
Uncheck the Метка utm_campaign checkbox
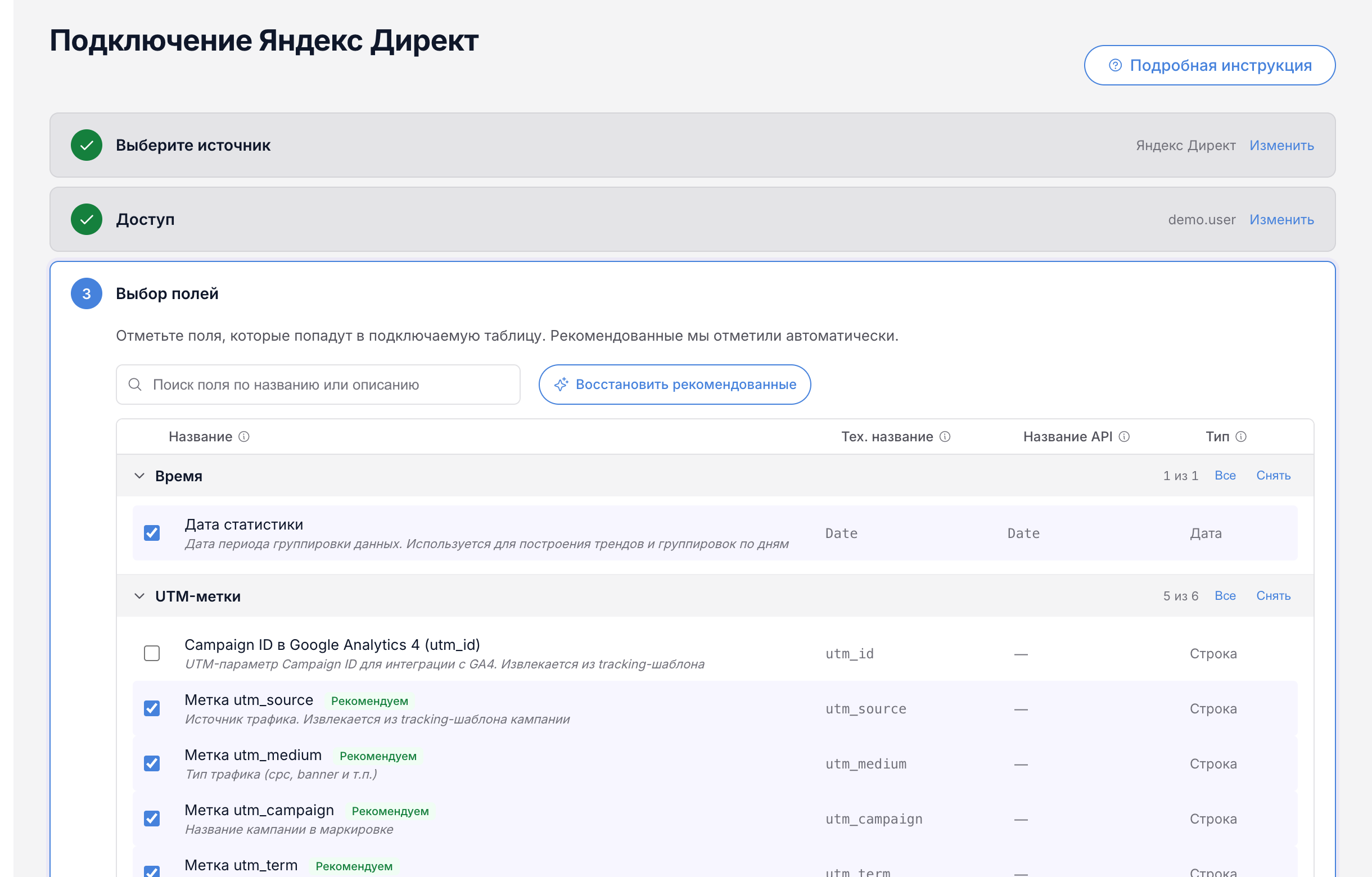152,819
